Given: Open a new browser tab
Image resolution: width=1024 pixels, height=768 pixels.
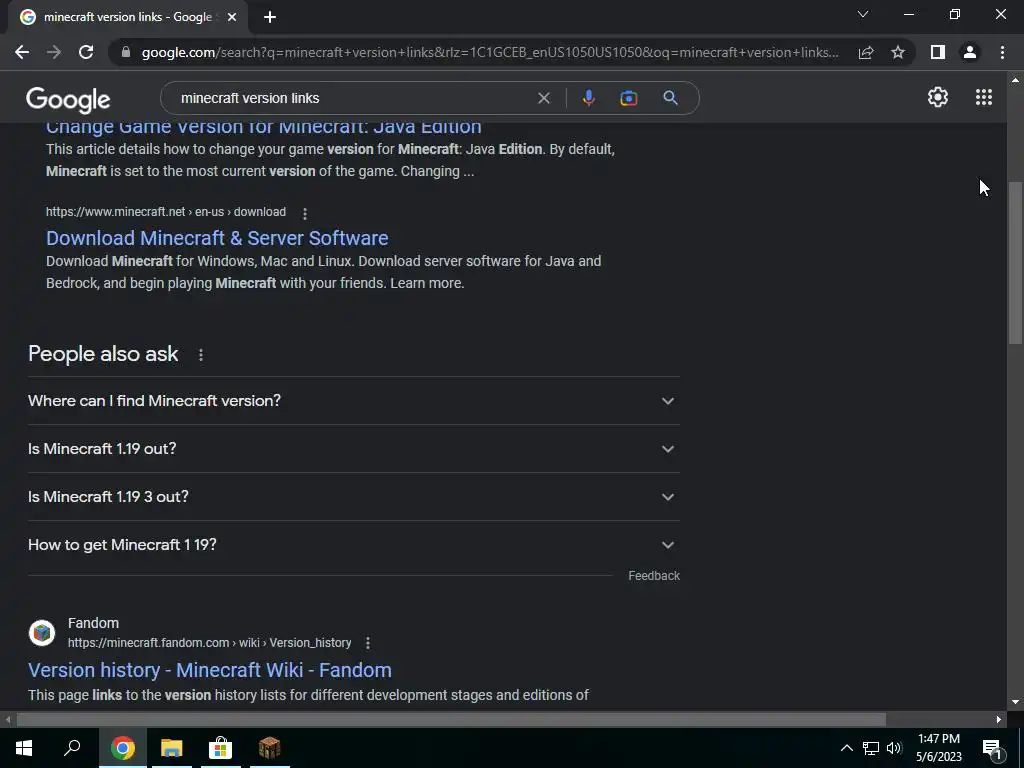Looking at the screenshot, I should (x=270, y=18).
